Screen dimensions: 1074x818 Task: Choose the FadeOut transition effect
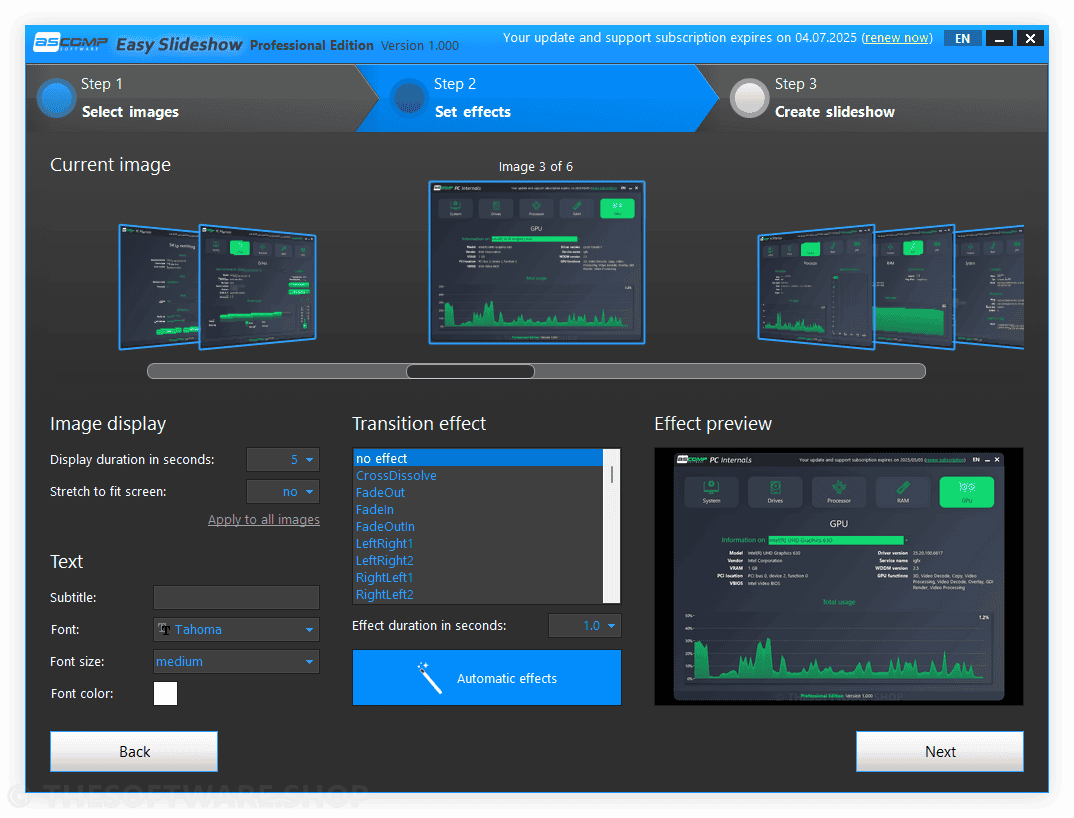pyautogui.click(x=478, y=493)
